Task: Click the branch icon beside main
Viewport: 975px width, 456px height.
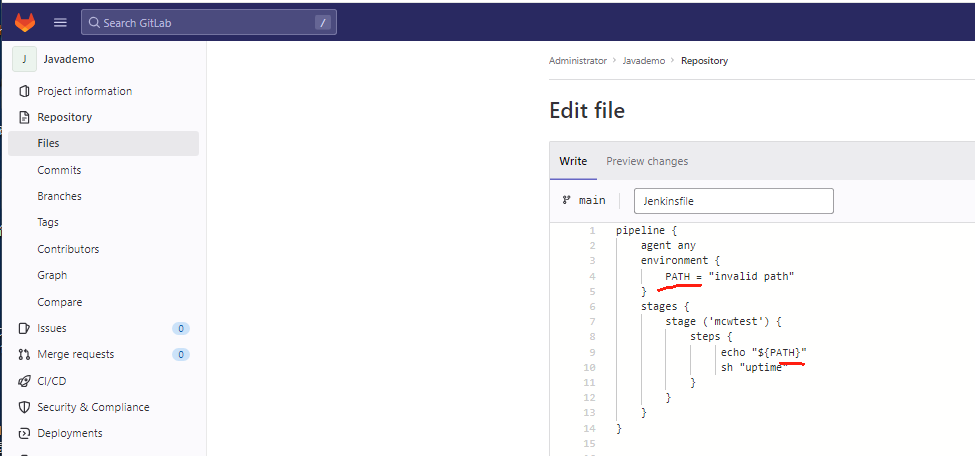Action: click(x=566, y=200)
